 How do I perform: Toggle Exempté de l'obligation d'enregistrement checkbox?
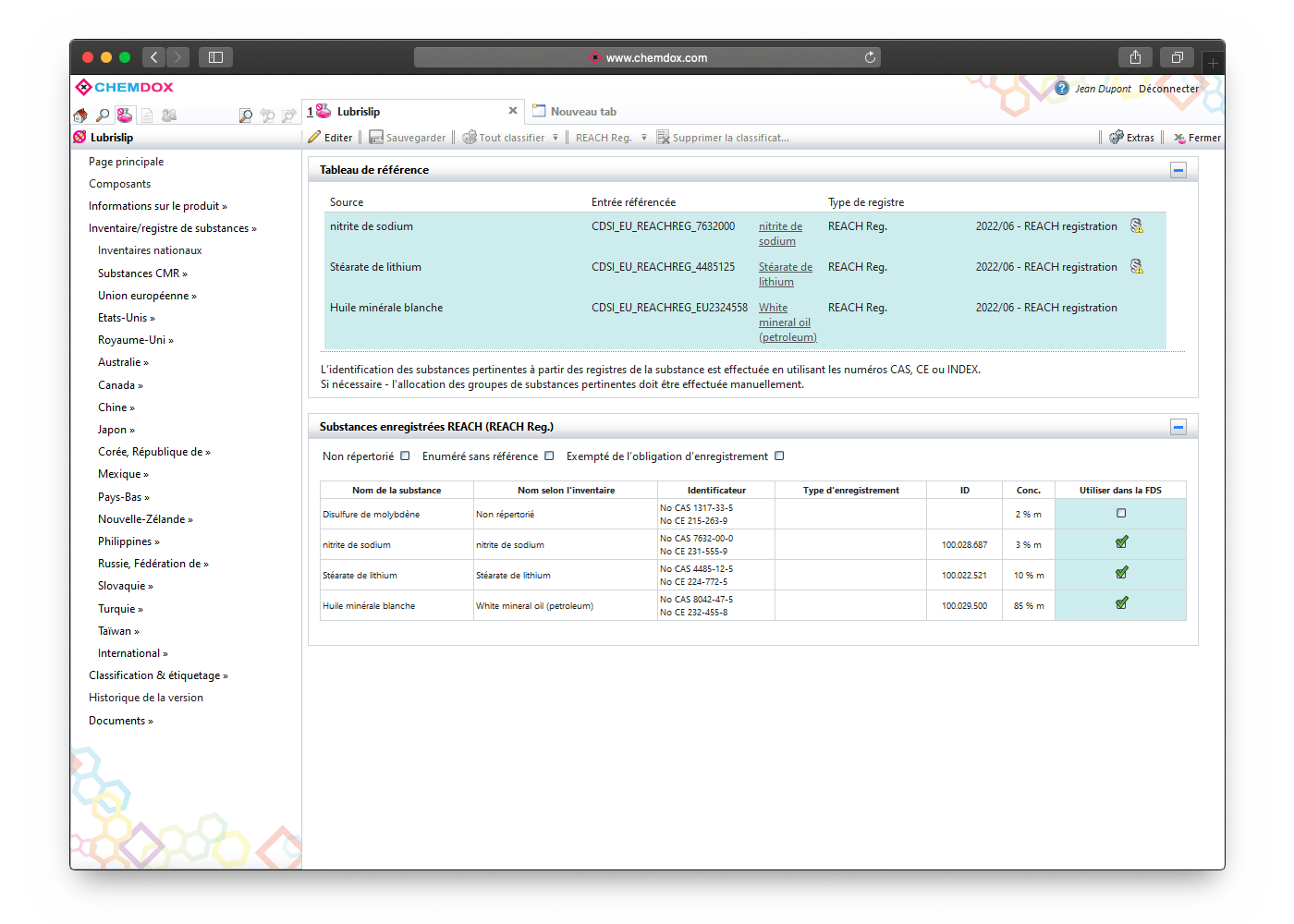779,456
